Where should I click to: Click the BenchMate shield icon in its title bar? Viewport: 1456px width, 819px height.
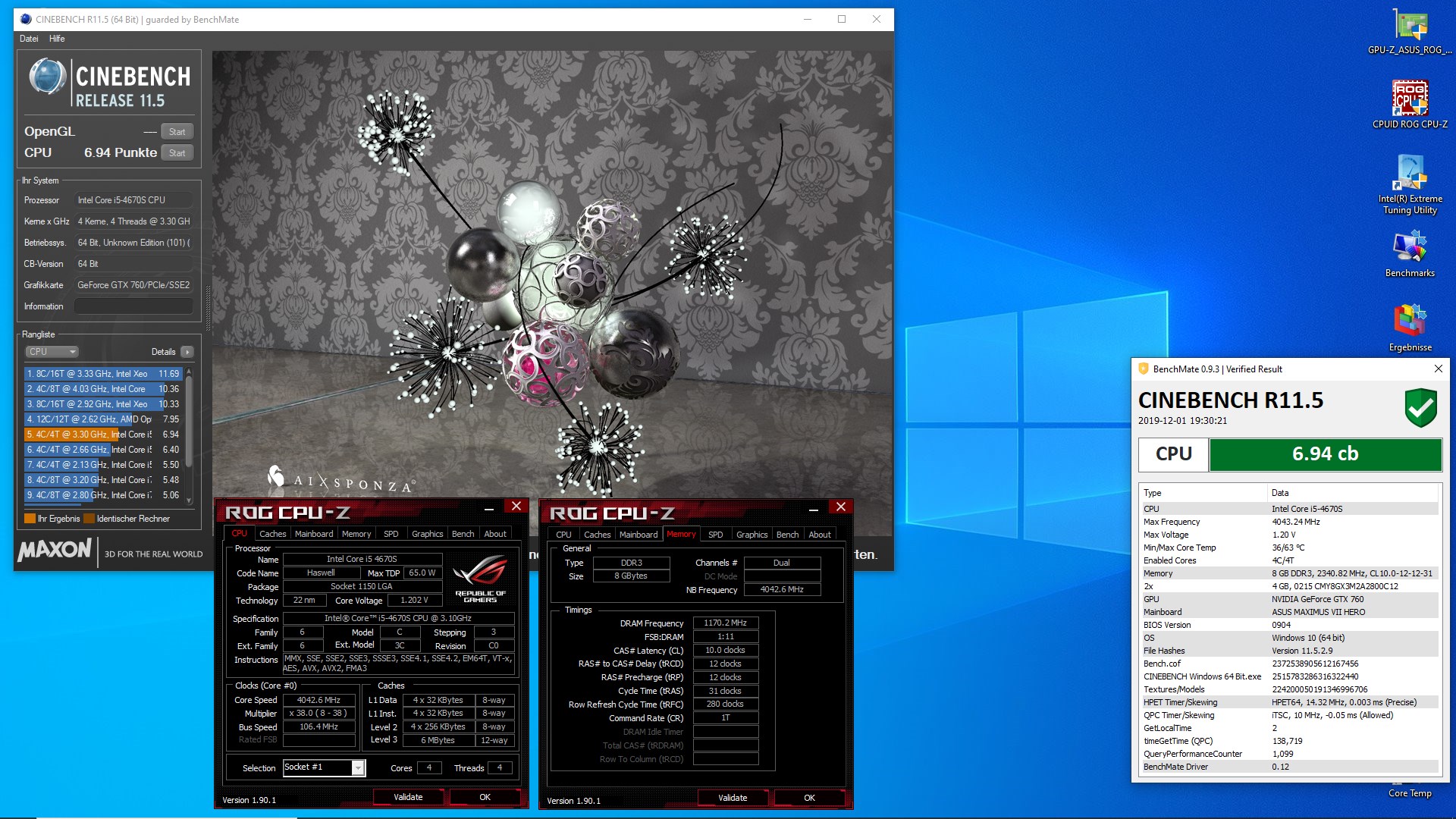pos(1144,369)
